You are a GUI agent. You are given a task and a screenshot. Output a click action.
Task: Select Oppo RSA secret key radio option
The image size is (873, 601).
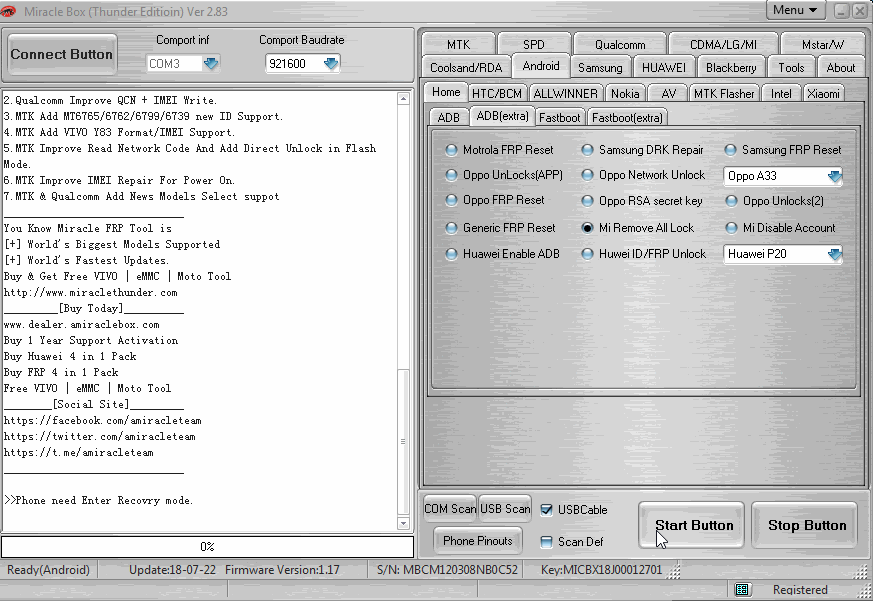tap(587, 201)
